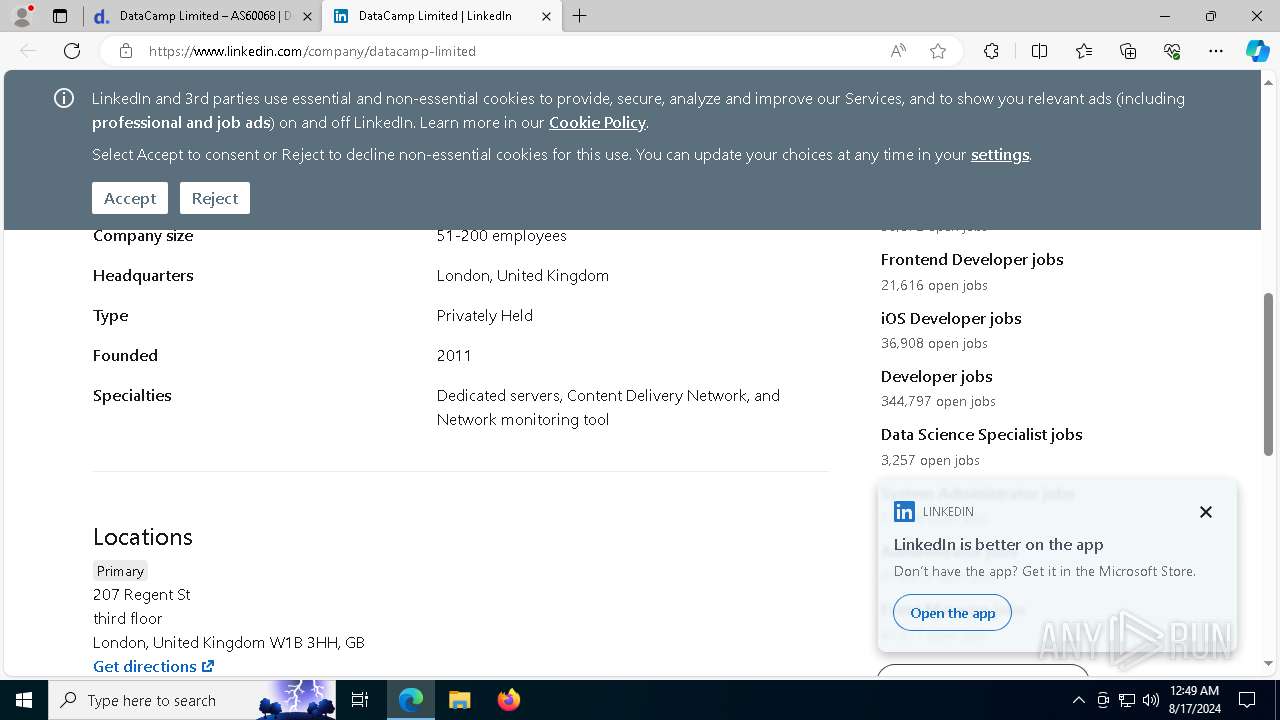Open the network status tray icon
Screen dimensions: 1280x720
1127,700
